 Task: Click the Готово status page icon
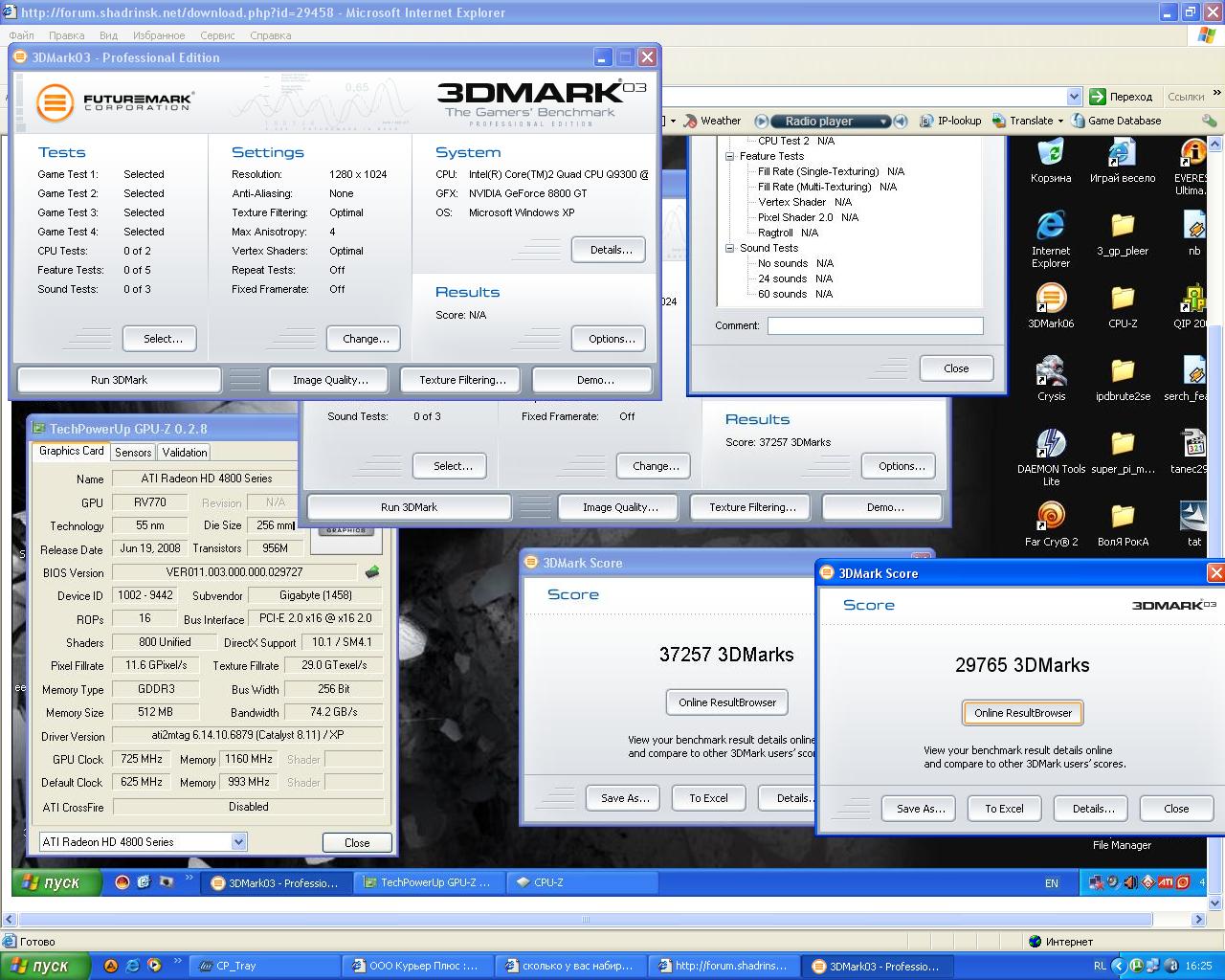[10, 942]
